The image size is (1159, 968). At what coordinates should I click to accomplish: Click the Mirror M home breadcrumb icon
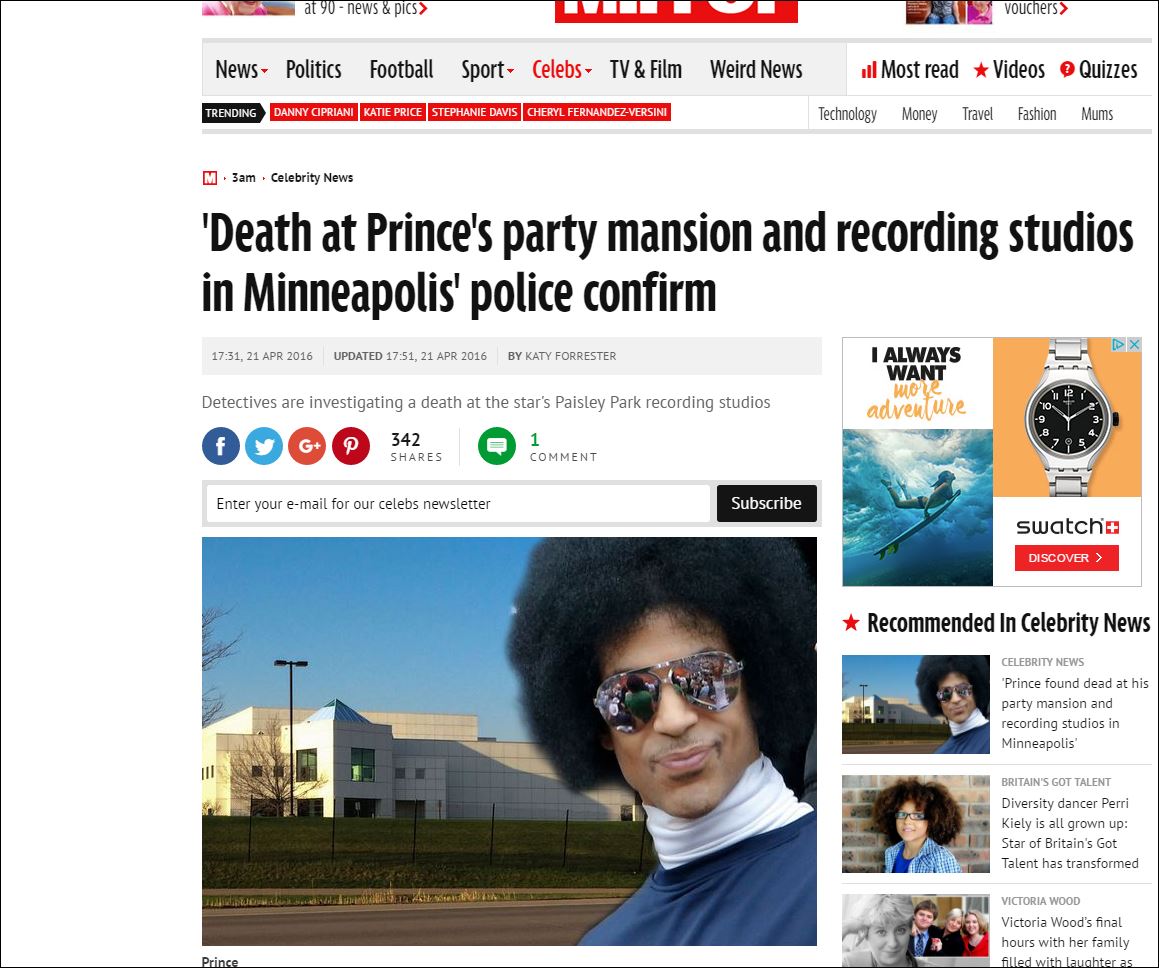point(210,178)
